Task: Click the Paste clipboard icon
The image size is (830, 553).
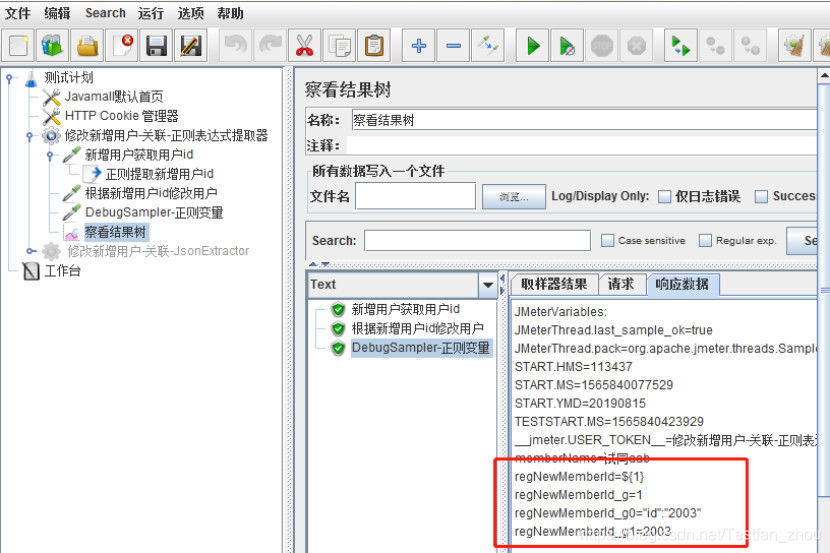Action: (374, 46)
